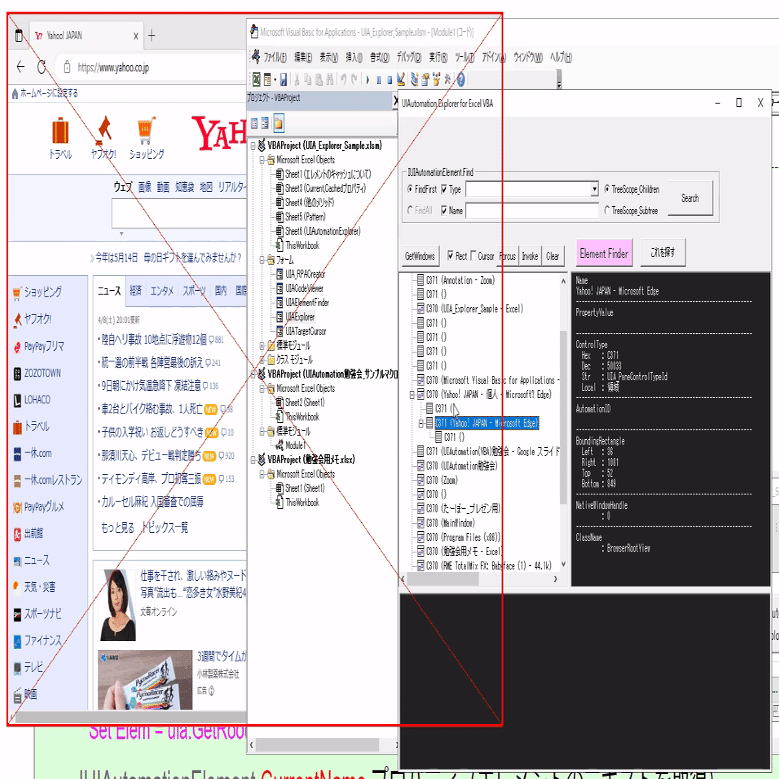Click the browser Back arrow in Edge
Viewport: 779px width, 779px height.
pyautogui.click(x=20, y=67)
